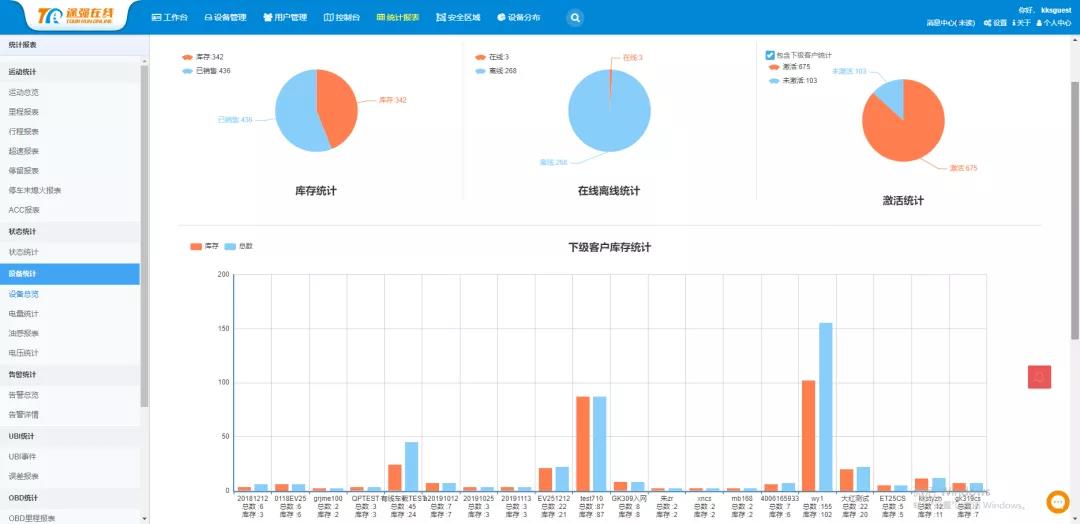Image resolution: width=1080 pixels, height=524 pixels.
Task: Open 个人中心 user link
Action: pos(1054,23)
